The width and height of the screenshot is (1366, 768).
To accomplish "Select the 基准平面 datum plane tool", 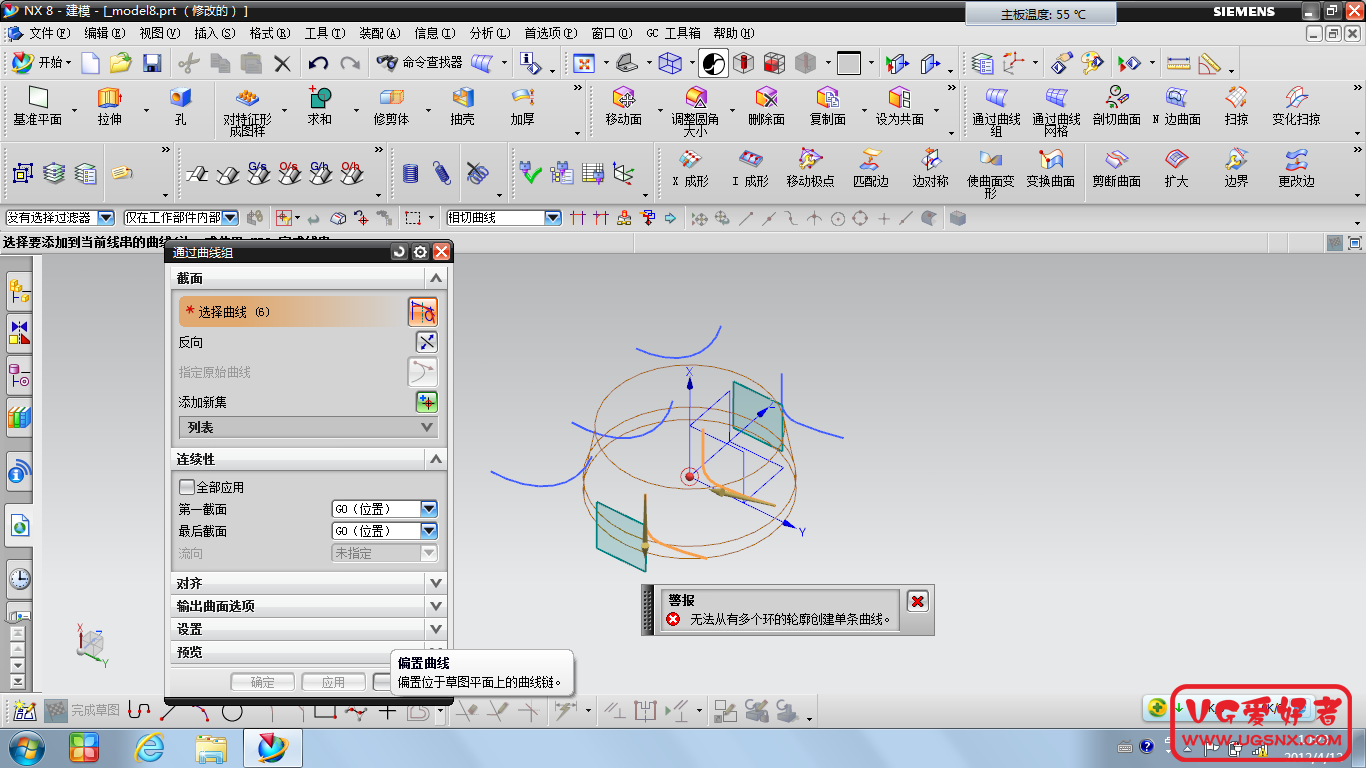I will pos(38,106).
